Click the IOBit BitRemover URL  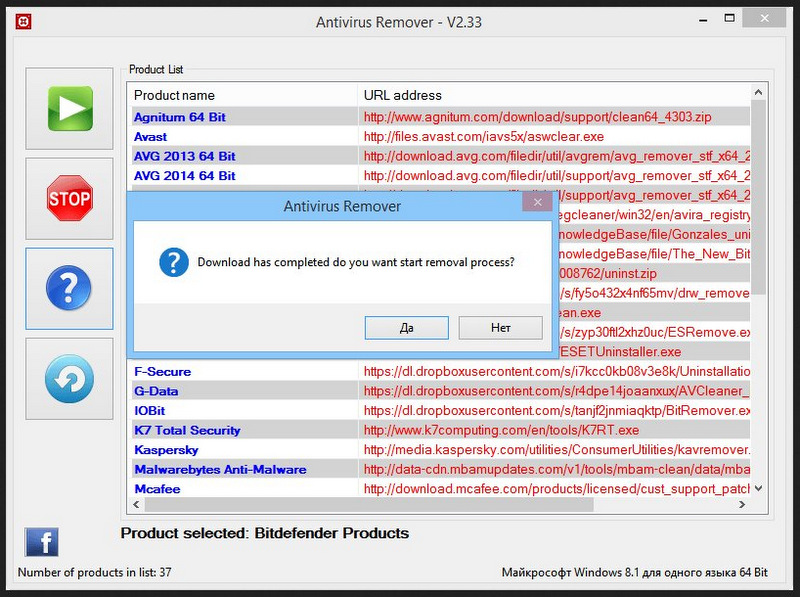(x=557, y=411)
